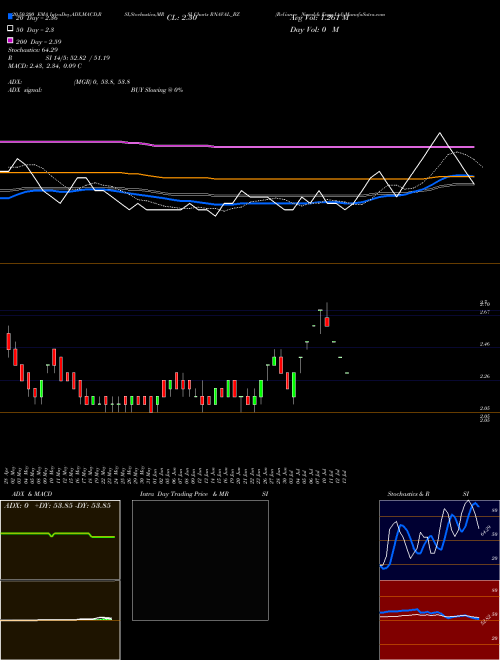Click the 'BUY Slowing @ 0%' signal text
Screen dimensions: 500x660
click(157, 90)
